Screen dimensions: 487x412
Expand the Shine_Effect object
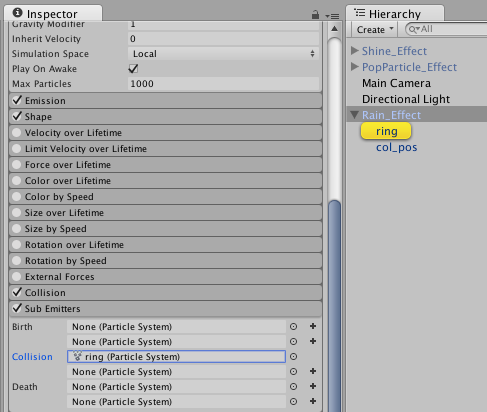[355, 51]
